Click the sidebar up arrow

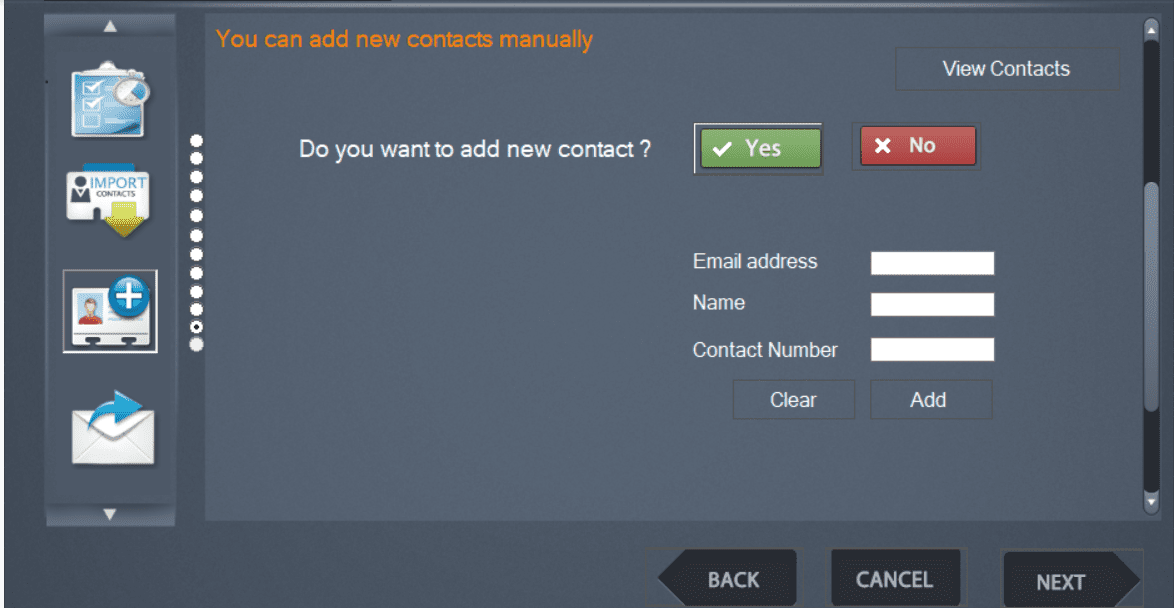(x=110, y=26)
